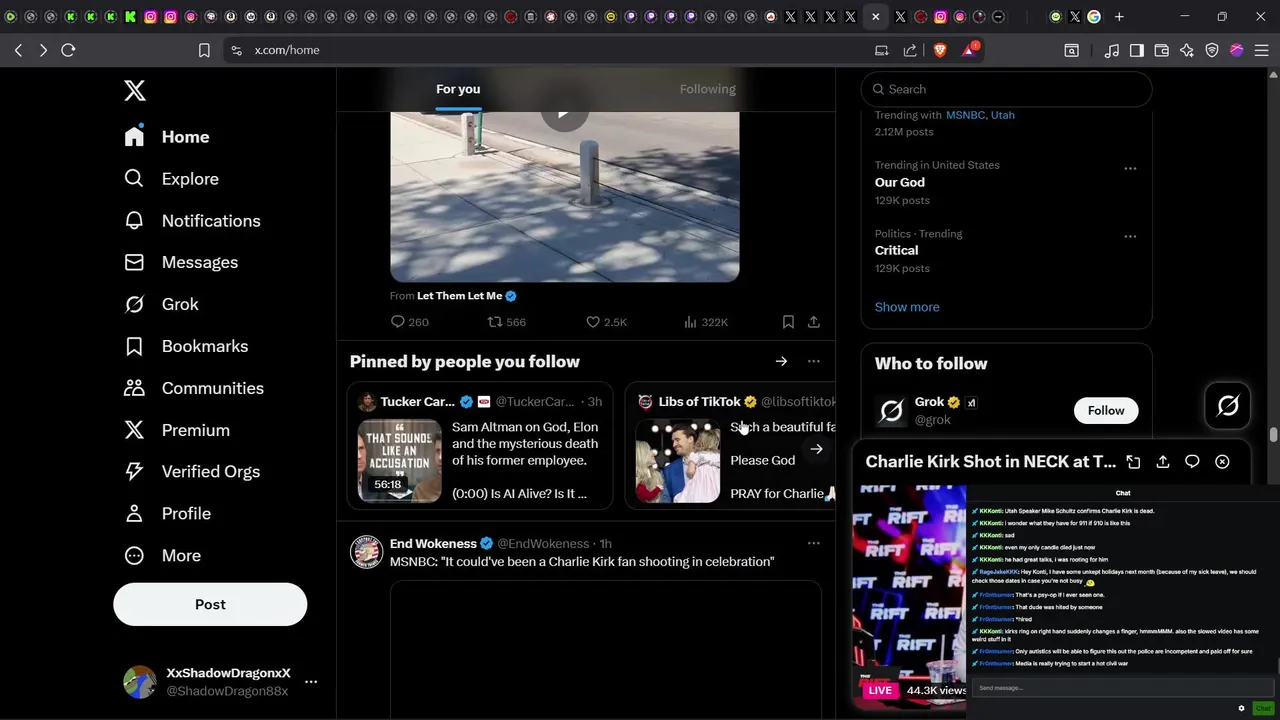Open Pinned by people you follow arrow
Viewport: 1280px width, 720px height.
click(x=781, y=361)
